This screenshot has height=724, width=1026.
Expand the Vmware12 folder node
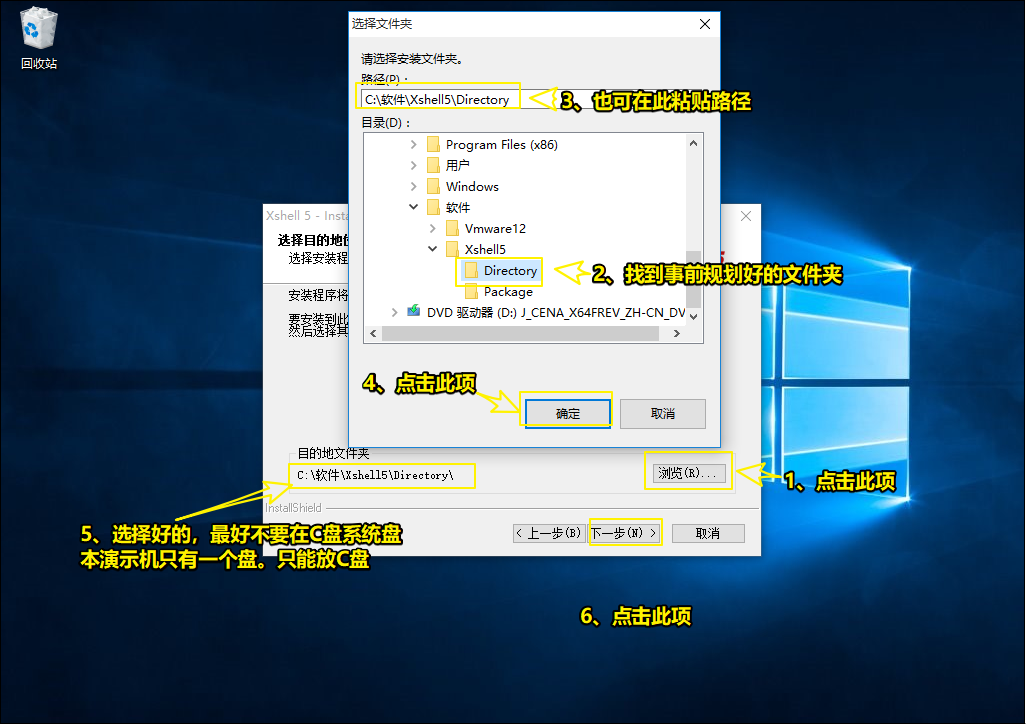pos(433,228)
